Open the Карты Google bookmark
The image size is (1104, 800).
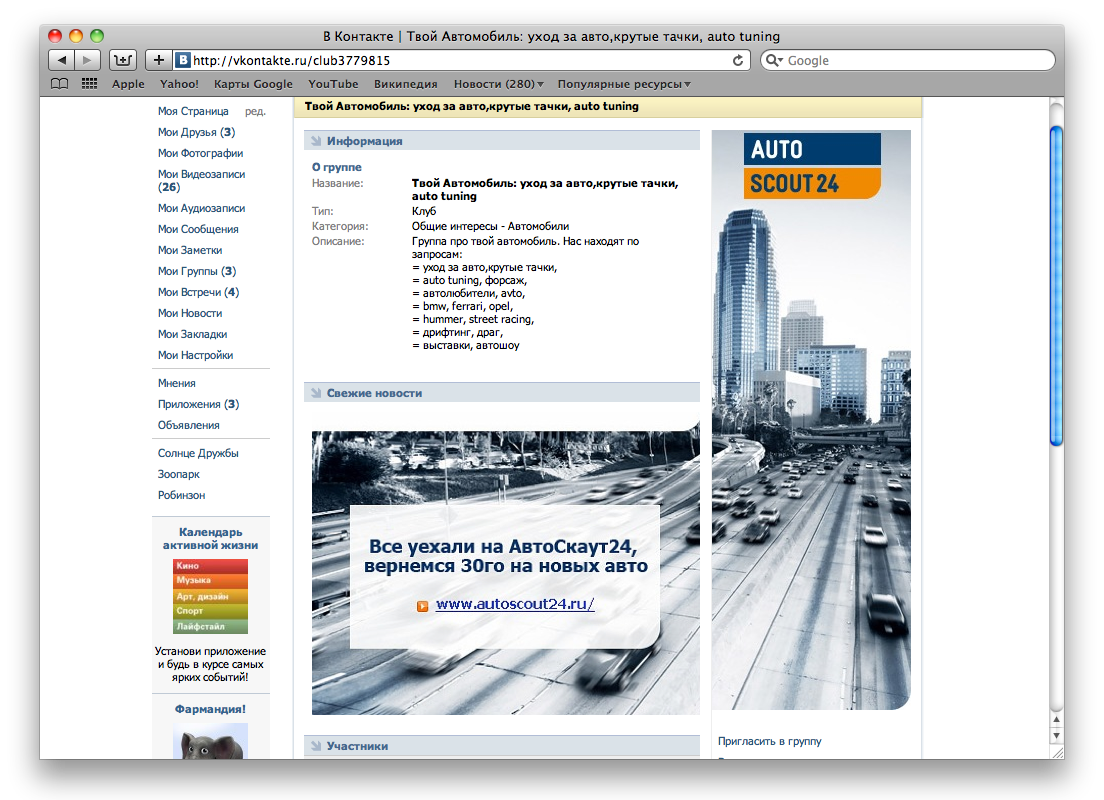[x=253, y=84]
